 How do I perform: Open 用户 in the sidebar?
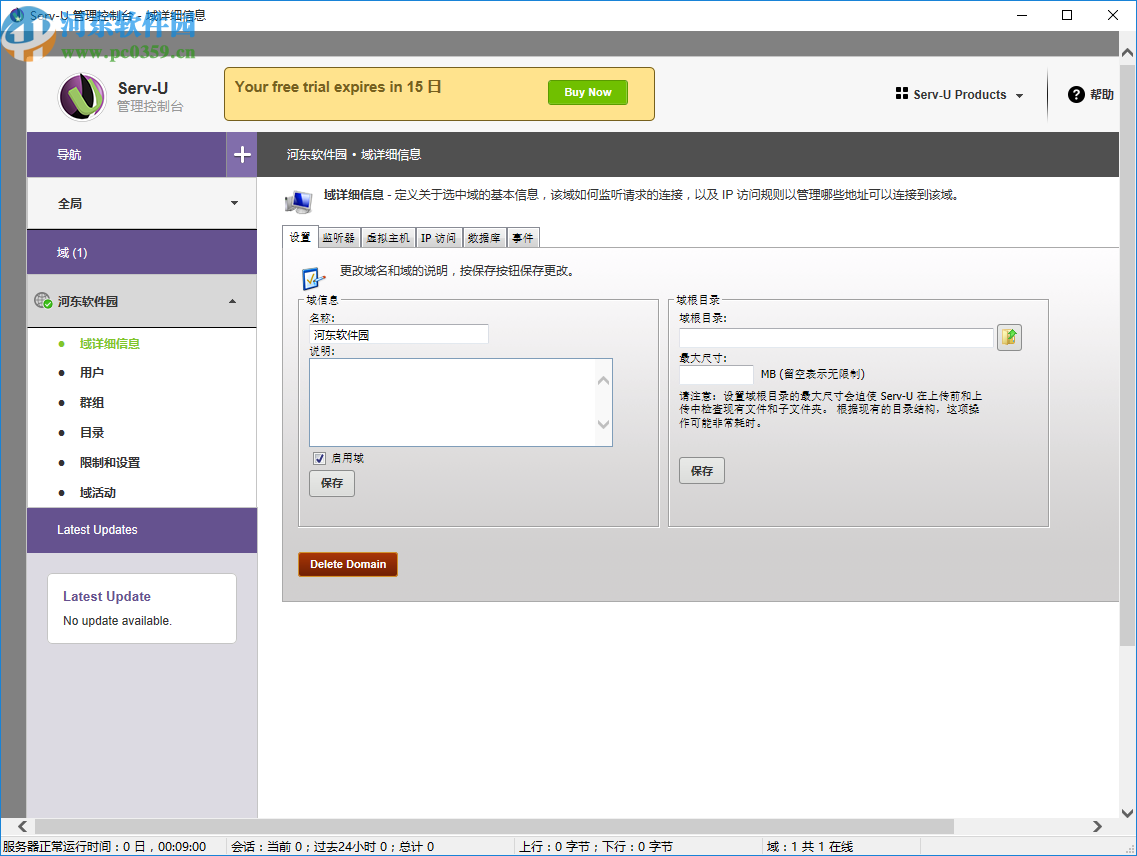point(91,373)
